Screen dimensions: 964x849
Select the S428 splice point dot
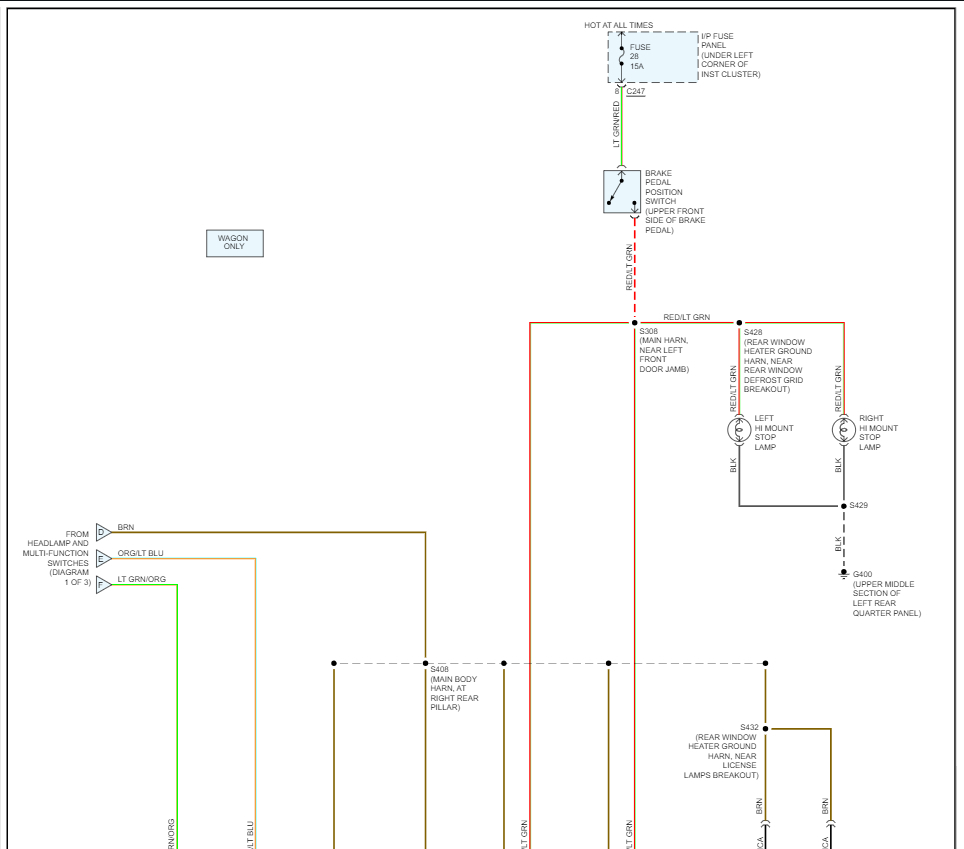[740, 323]
